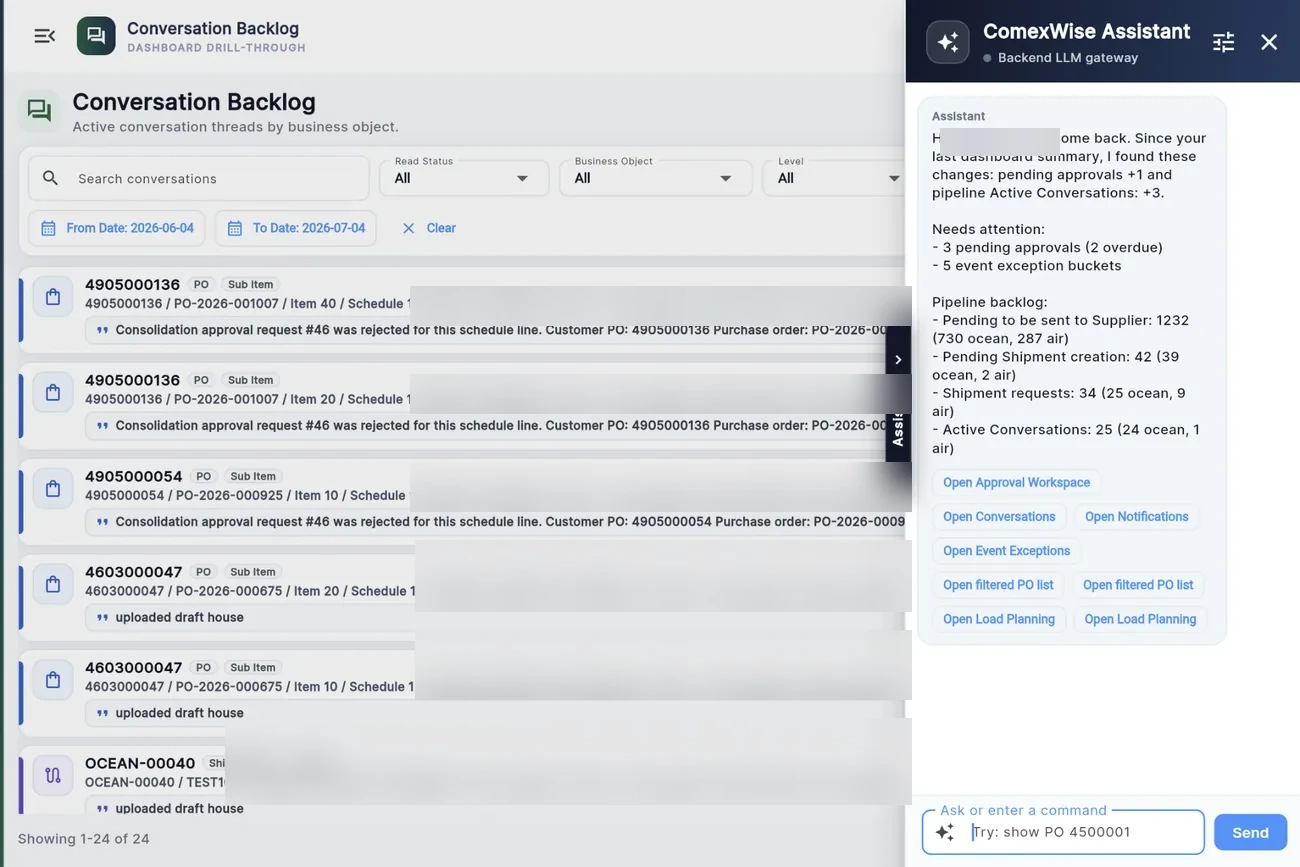
Task: Click 'DASHBOARD DRILL-THROUGH' subtitle
Action: tap(216, 48)
